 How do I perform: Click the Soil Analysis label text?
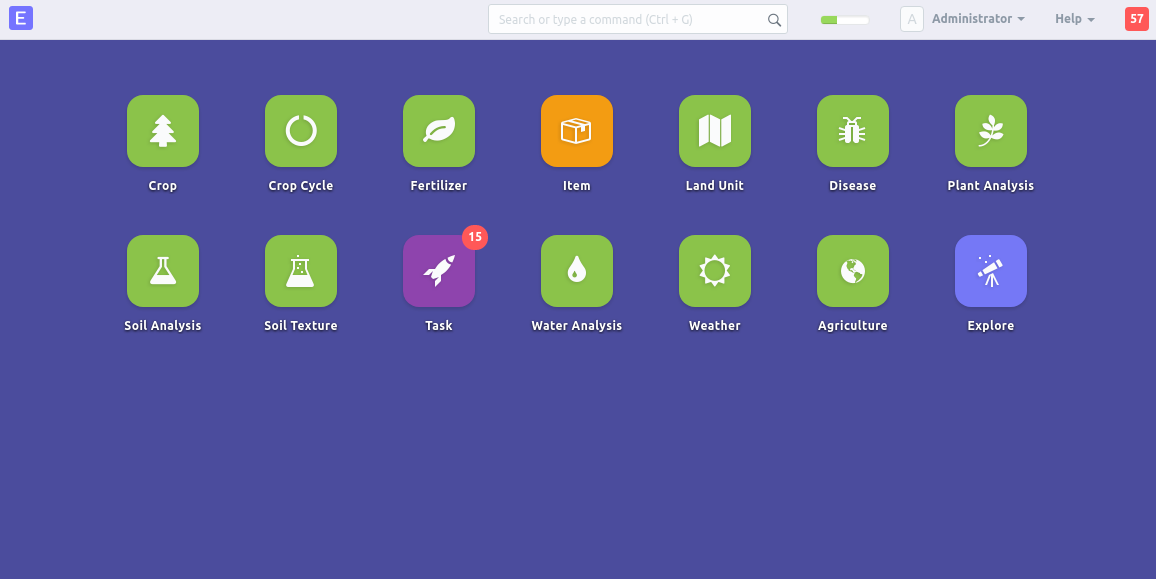click(x=163, y=326)
